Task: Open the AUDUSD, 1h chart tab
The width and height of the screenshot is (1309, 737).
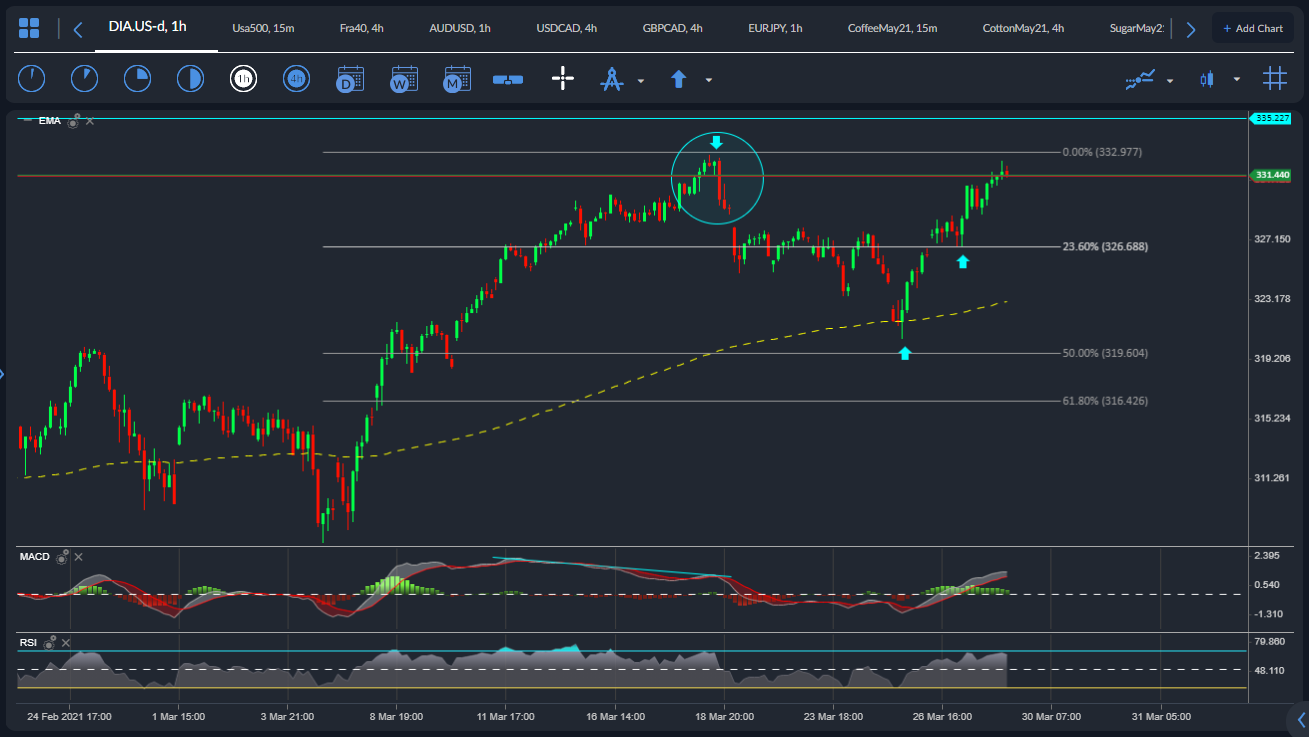Action: (x=460, y=28)
